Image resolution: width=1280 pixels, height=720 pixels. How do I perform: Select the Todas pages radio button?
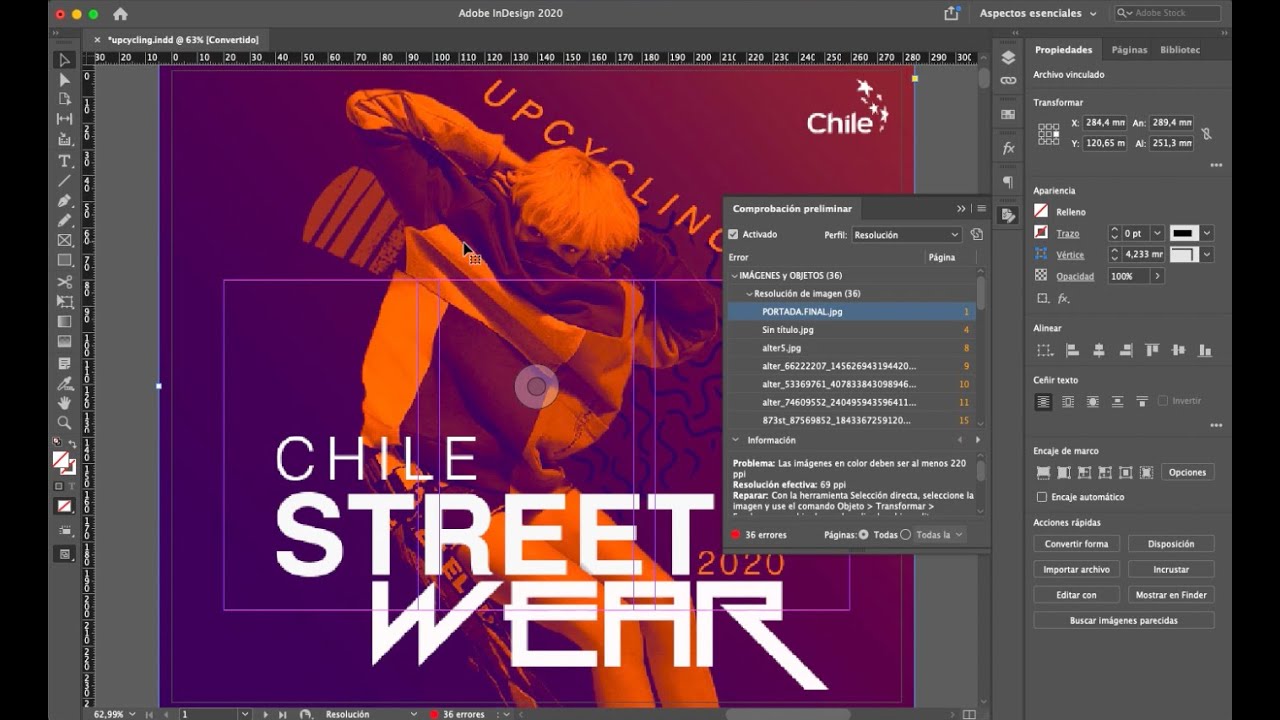point(864,535)
